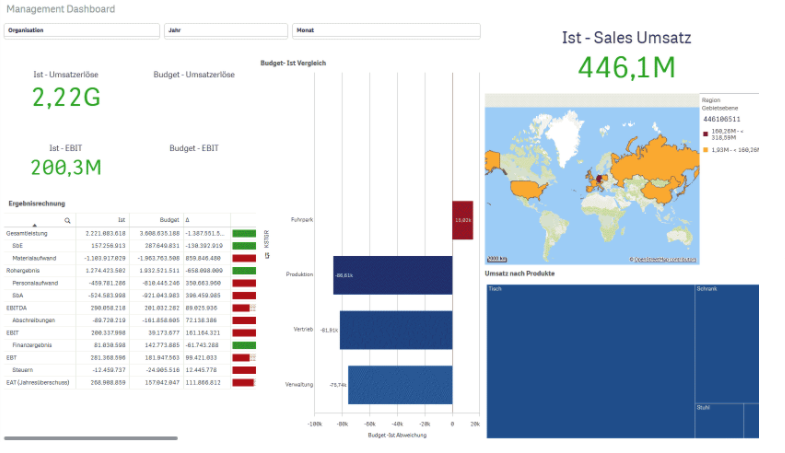Select the Vertrieb bar in chart
This screenshot has height=453, width=785.
(395, 329)
